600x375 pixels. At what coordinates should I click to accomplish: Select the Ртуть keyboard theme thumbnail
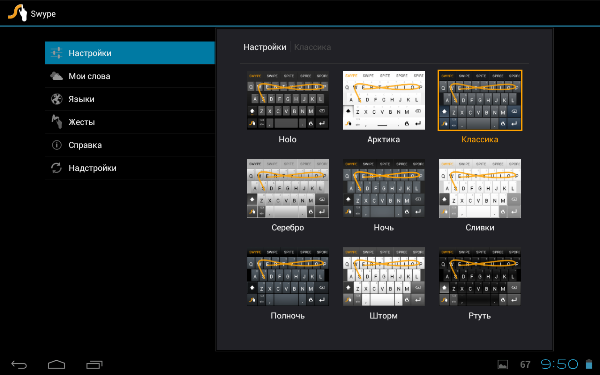click(x=480, y=276)
